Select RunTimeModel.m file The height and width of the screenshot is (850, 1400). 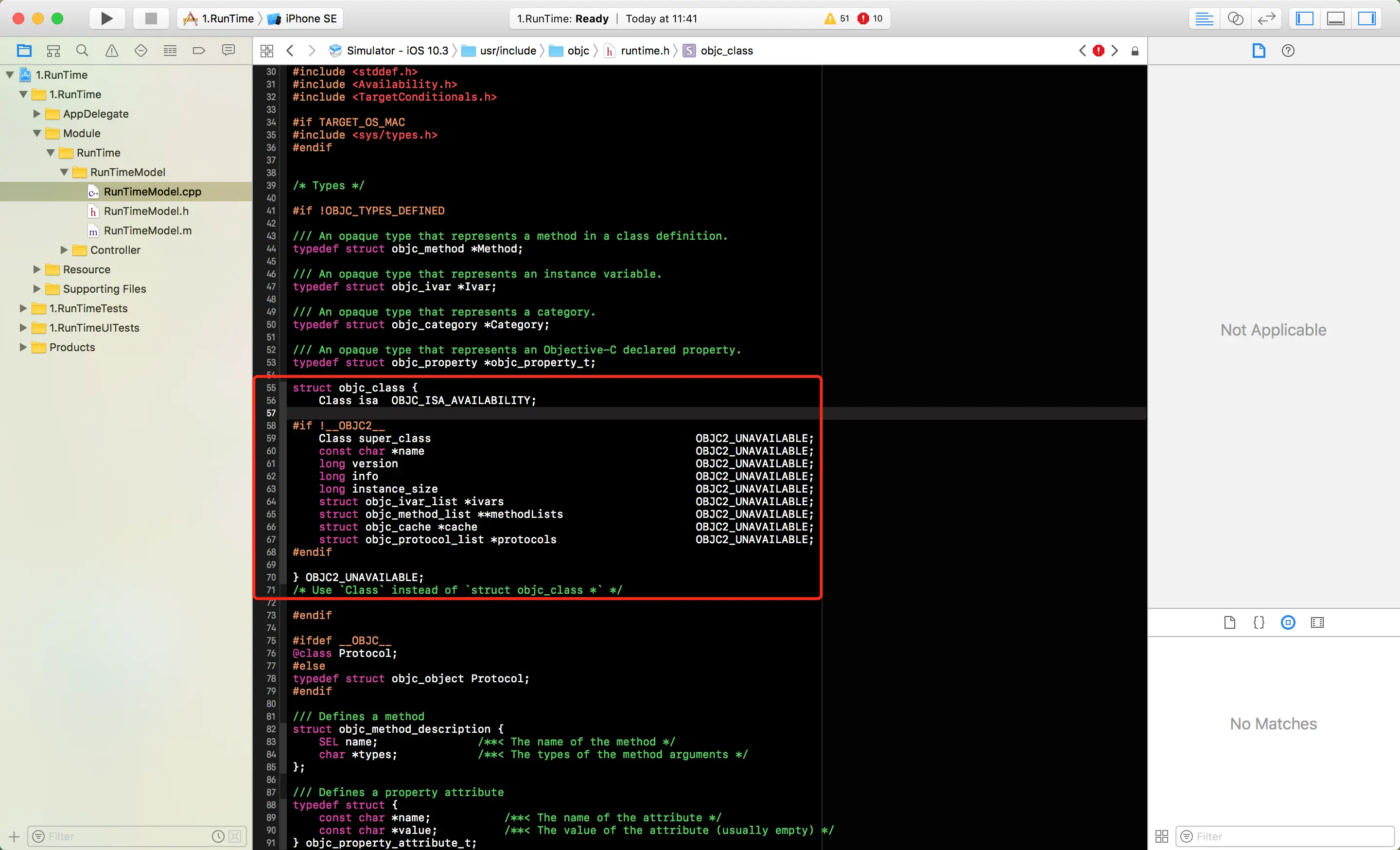click(126, 230)
